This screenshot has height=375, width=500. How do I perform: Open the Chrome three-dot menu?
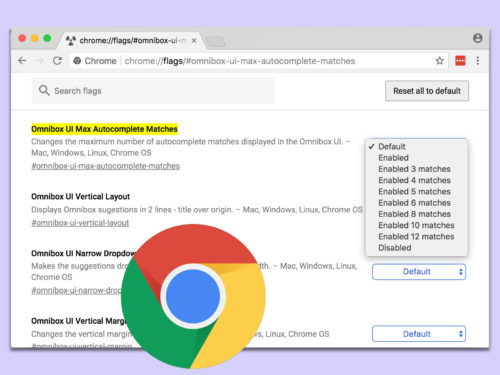[478, 61]
